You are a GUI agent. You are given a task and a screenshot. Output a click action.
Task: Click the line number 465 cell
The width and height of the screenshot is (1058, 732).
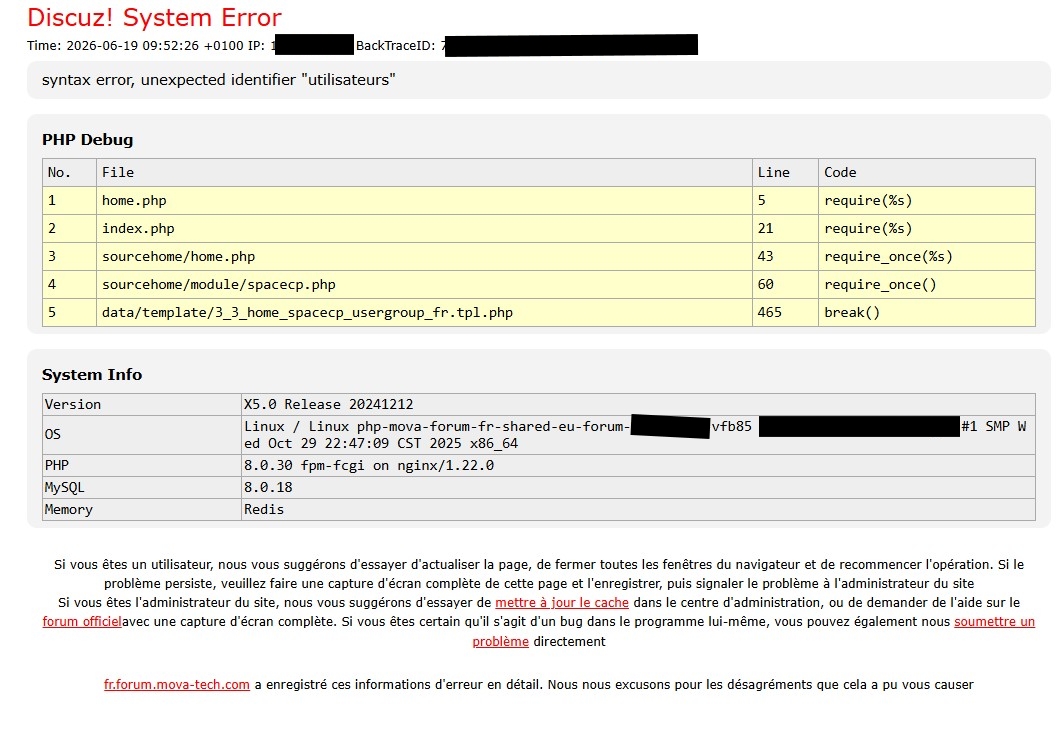pyautogui.click(x=785, y=312)
